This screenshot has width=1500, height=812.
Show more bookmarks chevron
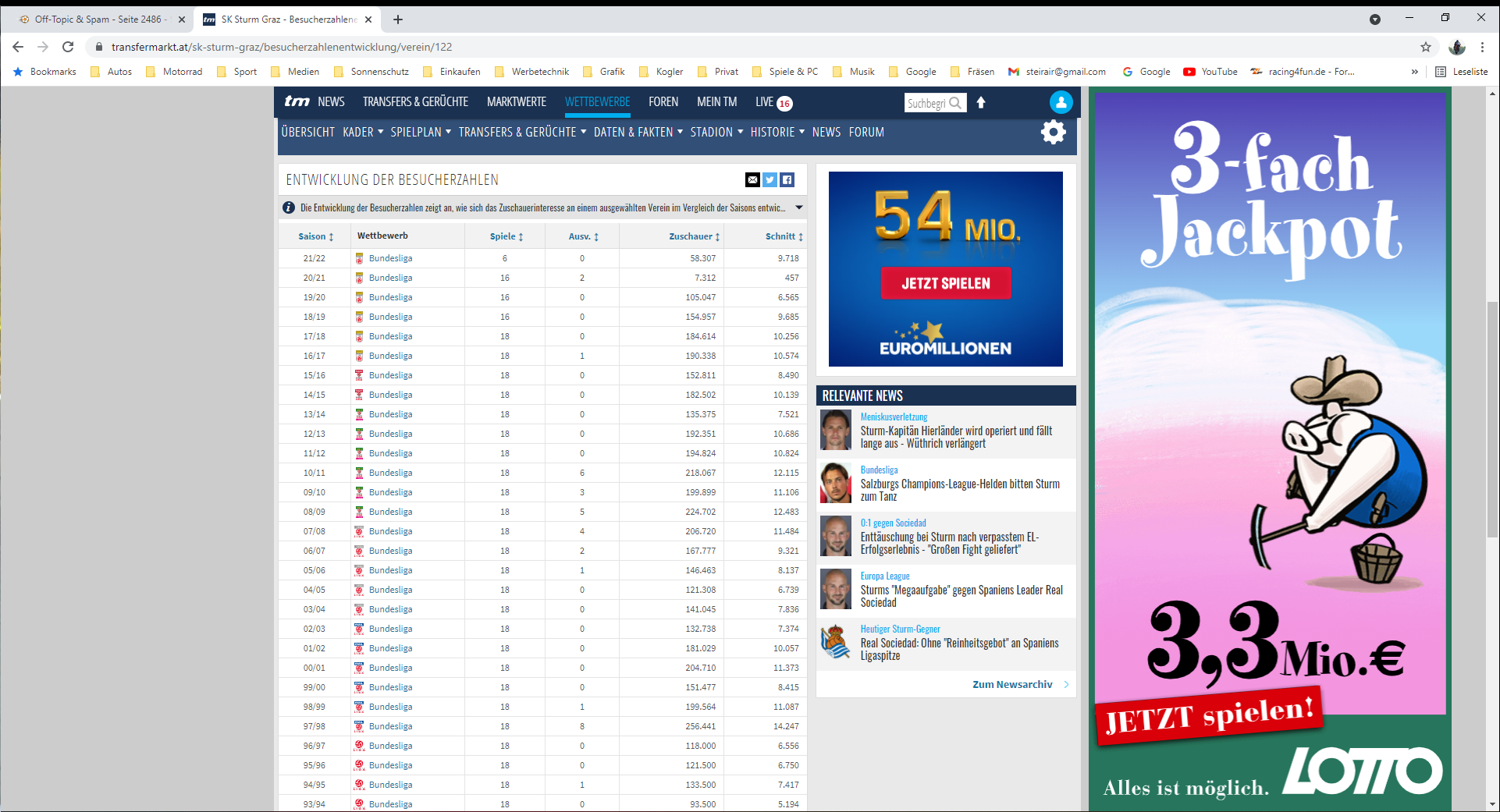(1415, 72)
